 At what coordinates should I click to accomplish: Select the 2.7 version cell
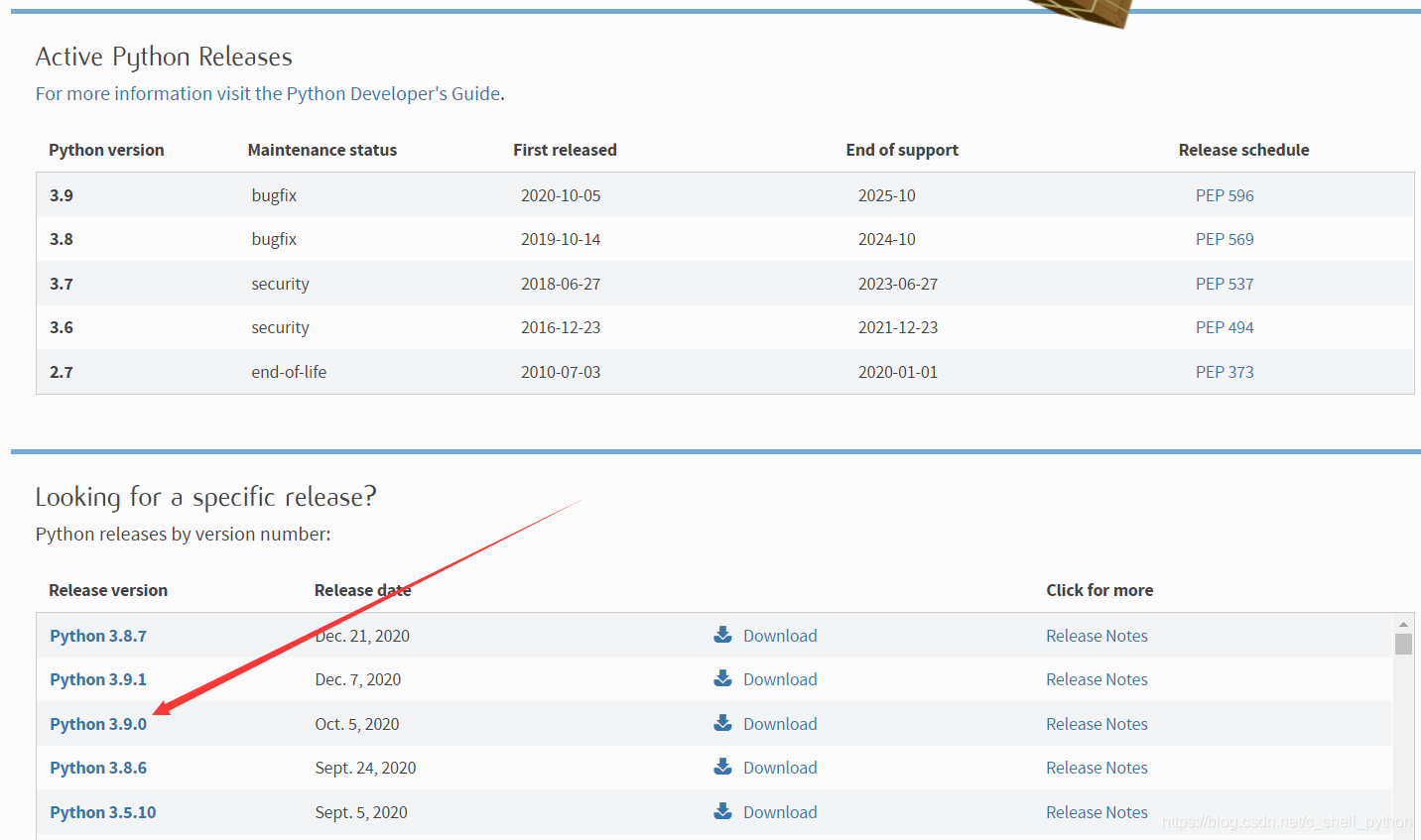pos(62,372)
